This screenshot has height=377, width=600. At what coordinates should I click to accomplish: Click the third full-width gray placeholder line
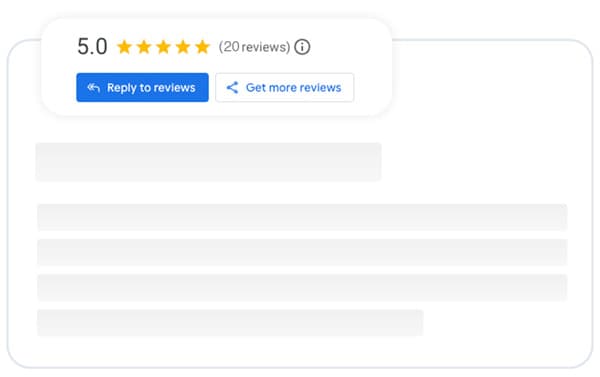point(302,287)
